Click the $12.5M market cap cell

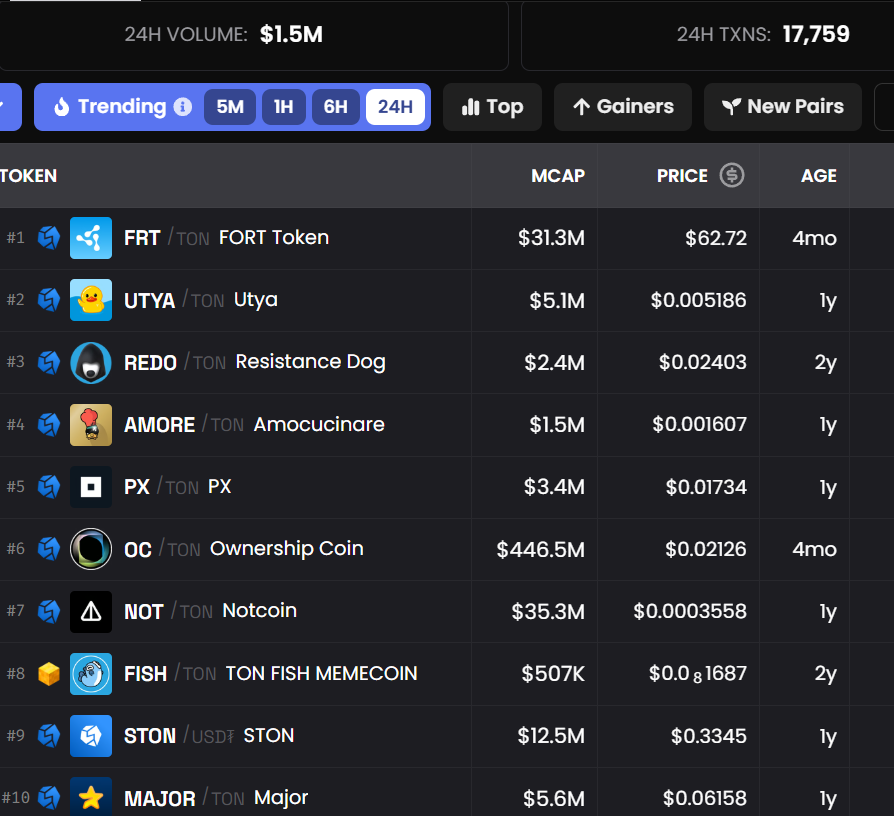tap(551, 736)
